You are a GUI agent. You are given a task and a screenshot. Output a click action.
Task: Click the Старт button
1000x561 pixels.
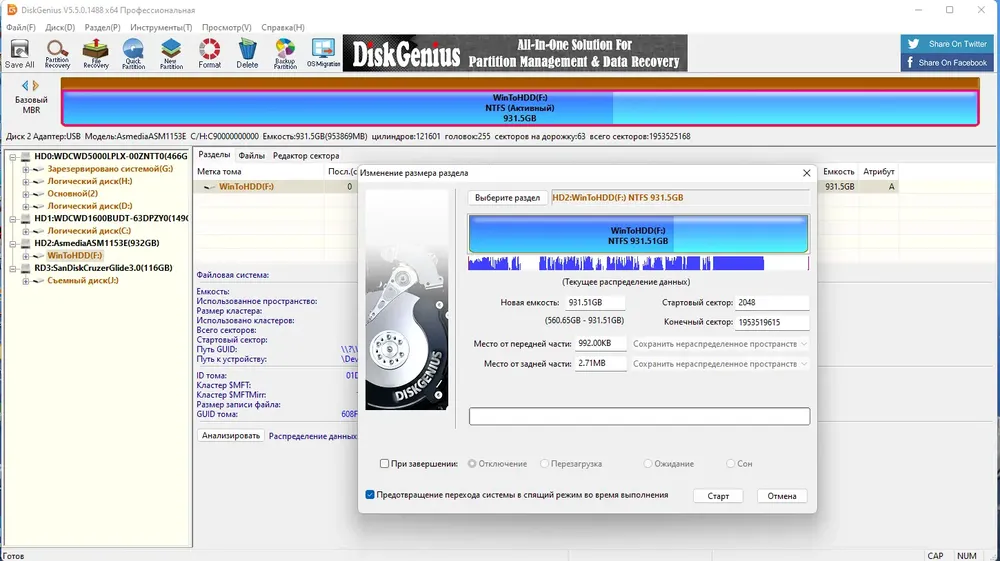tap(718, 496)
